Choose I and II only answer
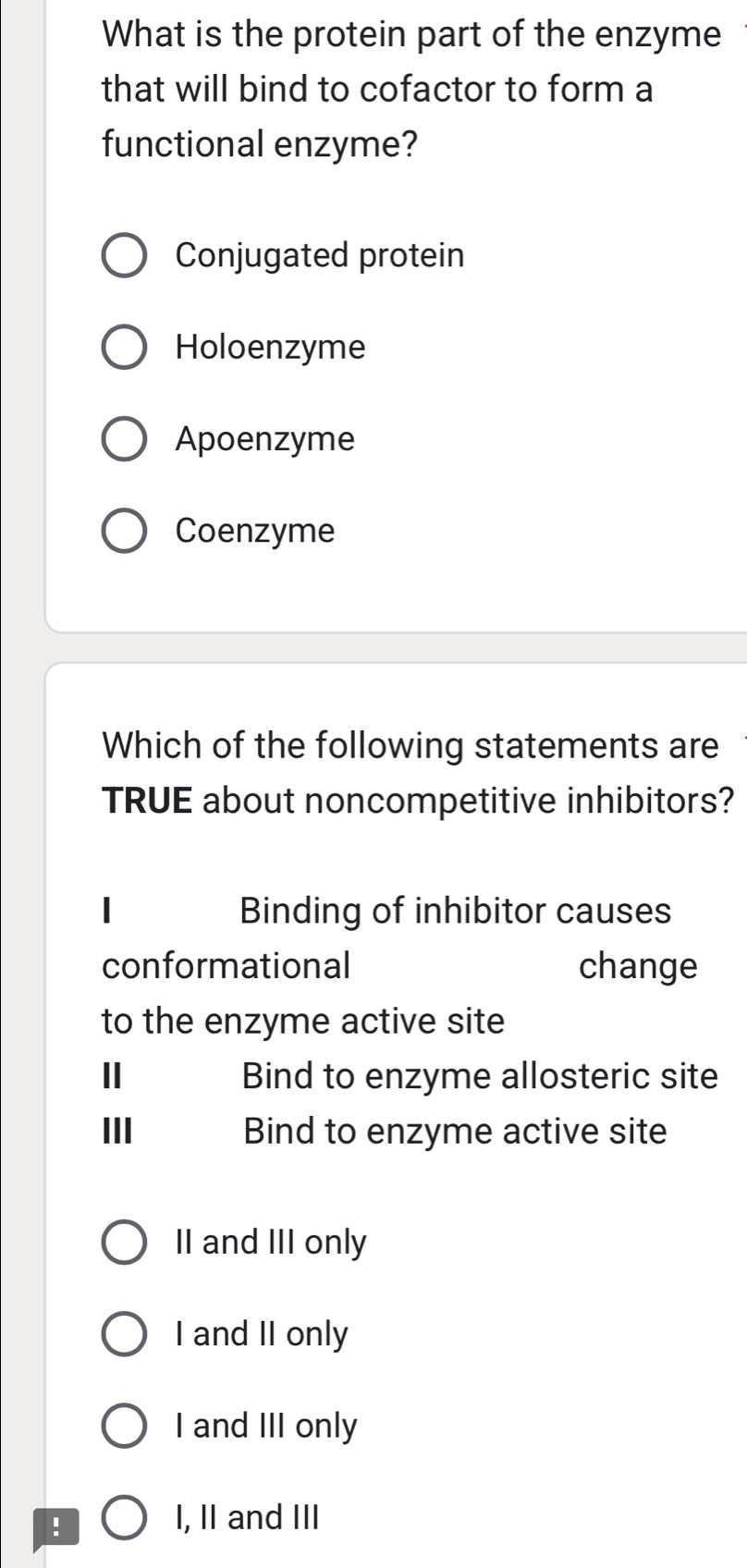The width and height of the screenshot is (747, 1568). (x=127, y=1333)
